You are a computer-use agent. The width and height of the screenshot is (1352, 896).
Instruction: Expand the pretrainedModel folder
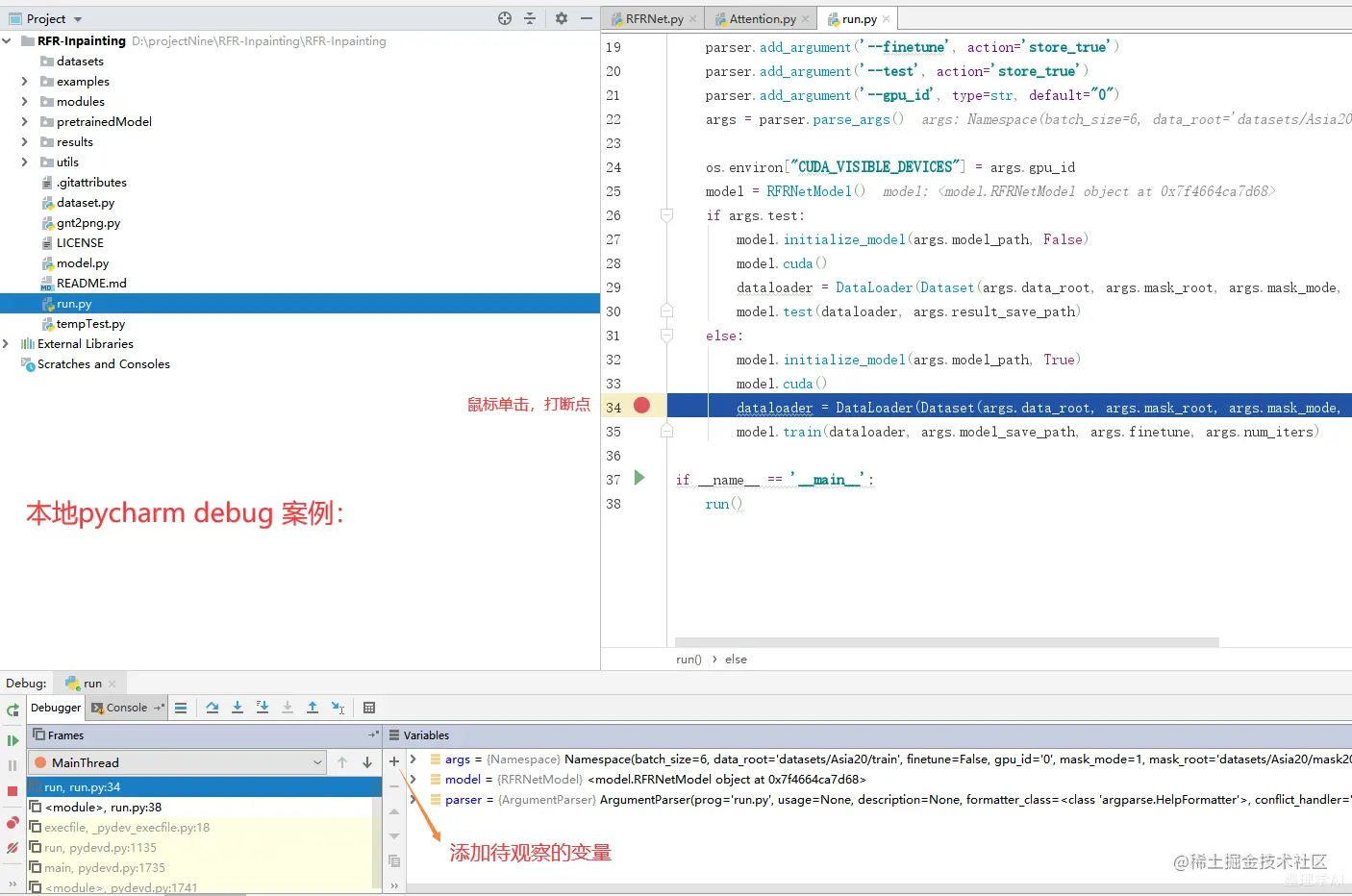pos(24,122)
